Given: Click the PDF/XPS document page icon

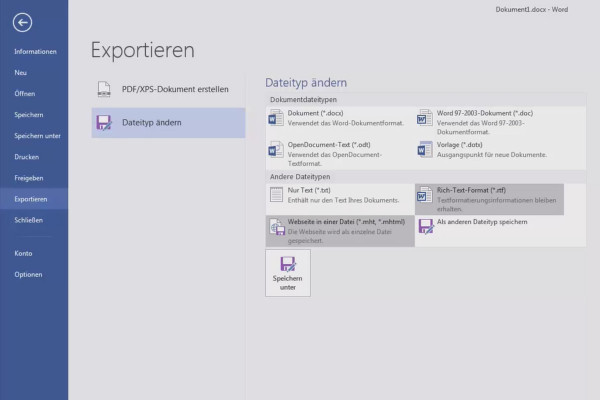Looking at the screenshot, I should (104, 89).
